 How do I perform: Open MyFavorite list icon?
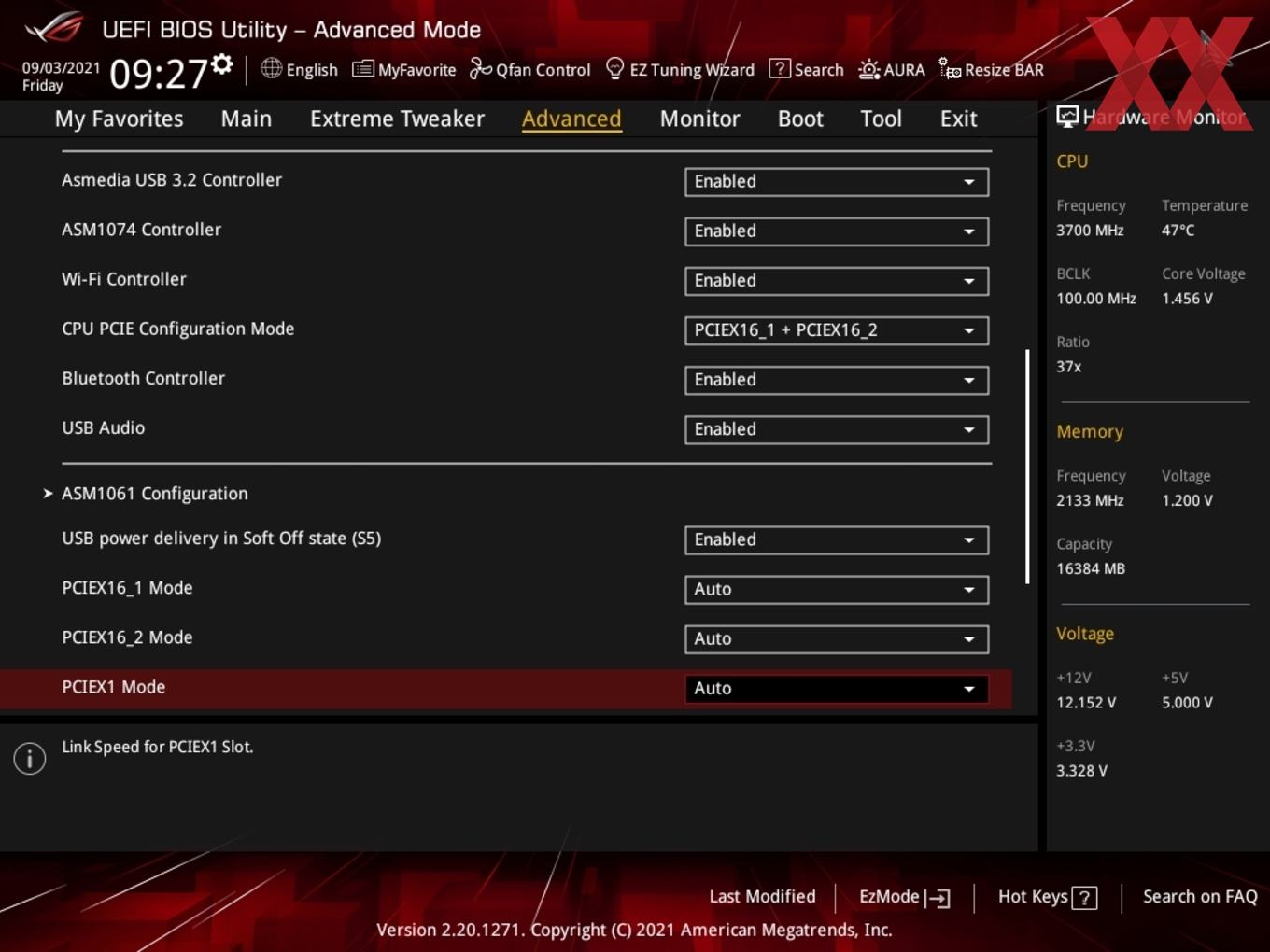coord(362,69)
